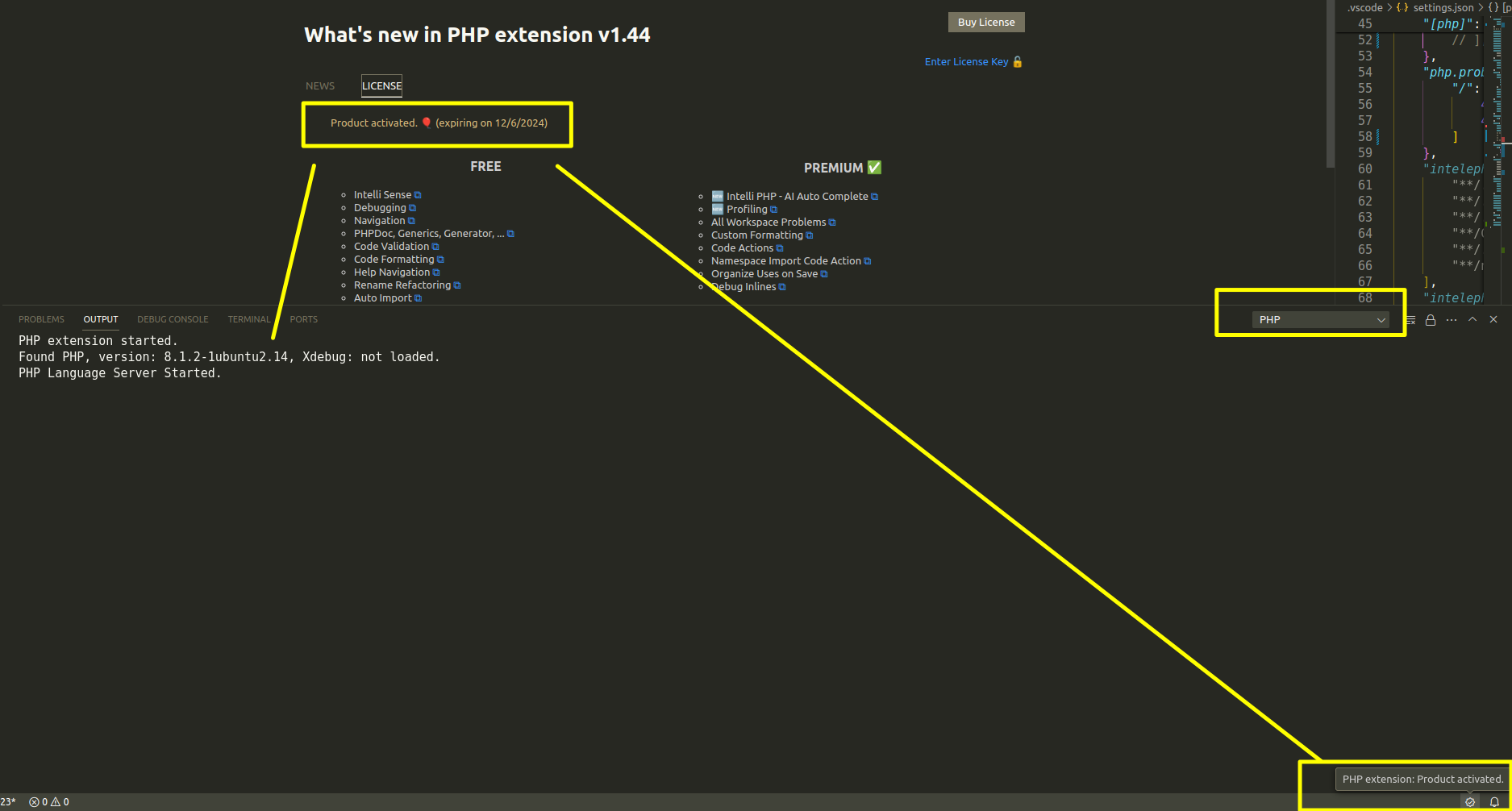Expand the [php] breadcrumb entry

[1506, 7]
